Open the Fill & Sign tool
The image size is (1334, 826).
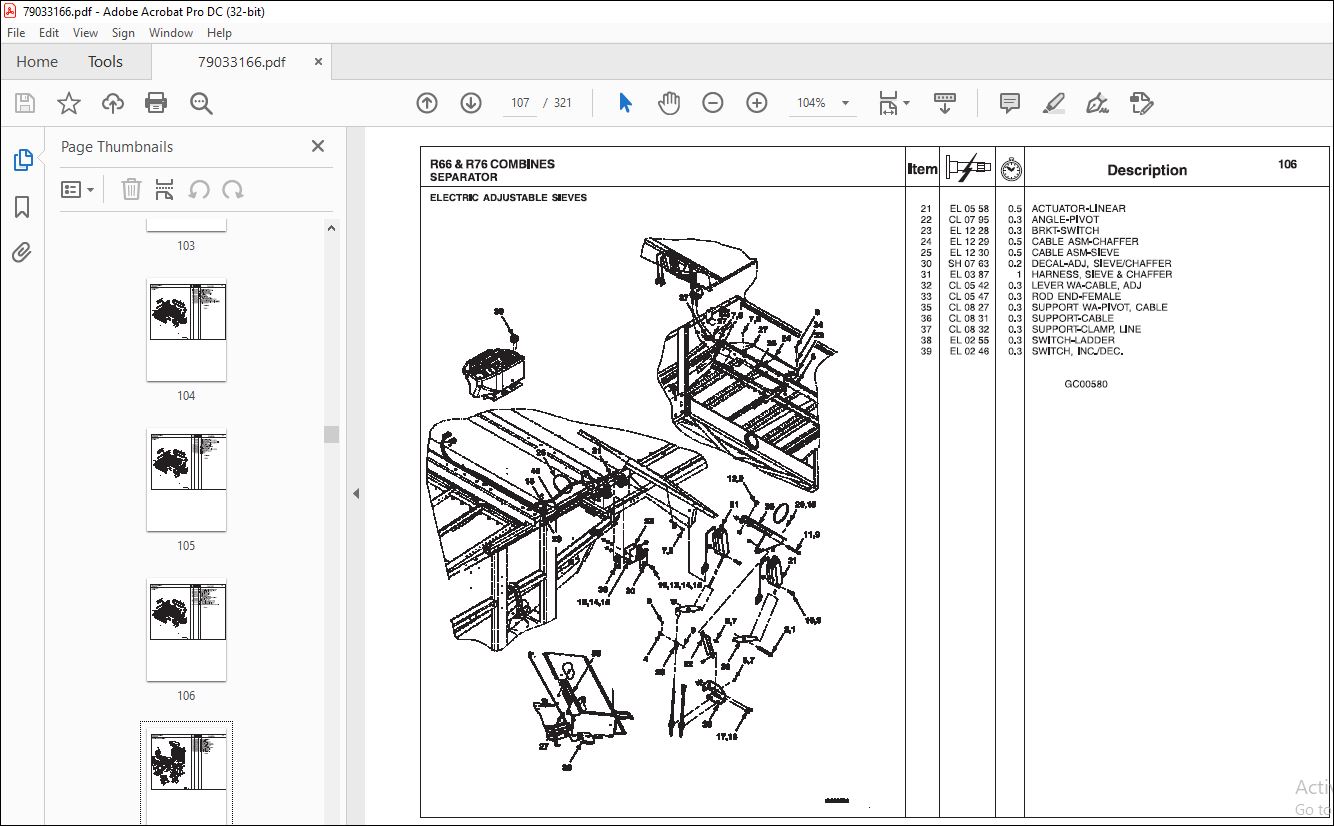[x=1097, y=103]
